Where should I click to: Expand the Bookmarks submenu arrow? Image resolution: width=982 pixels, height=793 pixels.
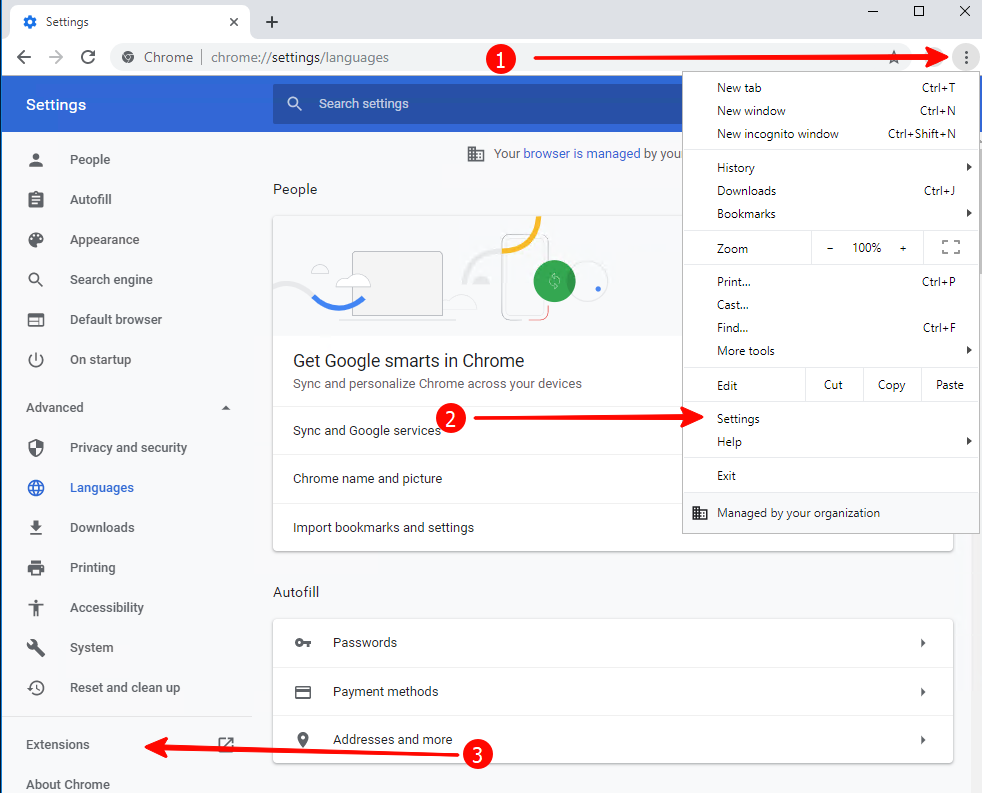click(x=968, y=213)
